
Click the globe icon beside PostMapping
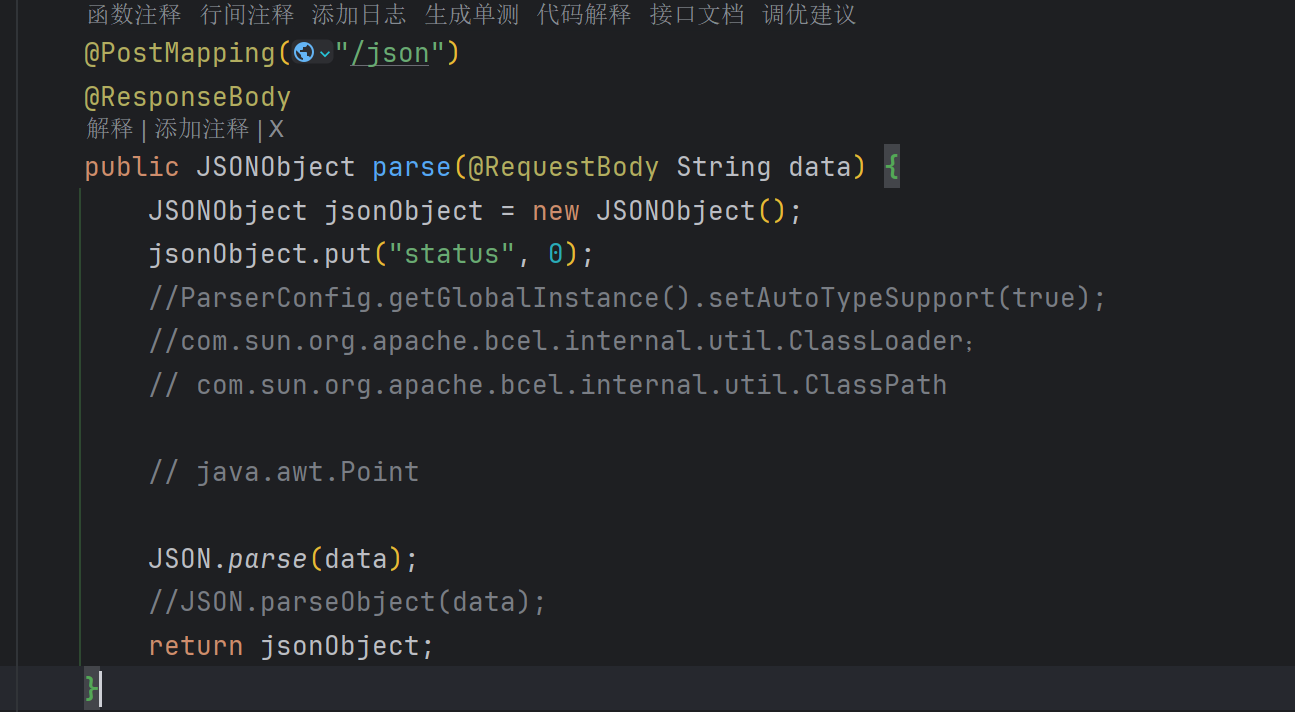point(304,53)
